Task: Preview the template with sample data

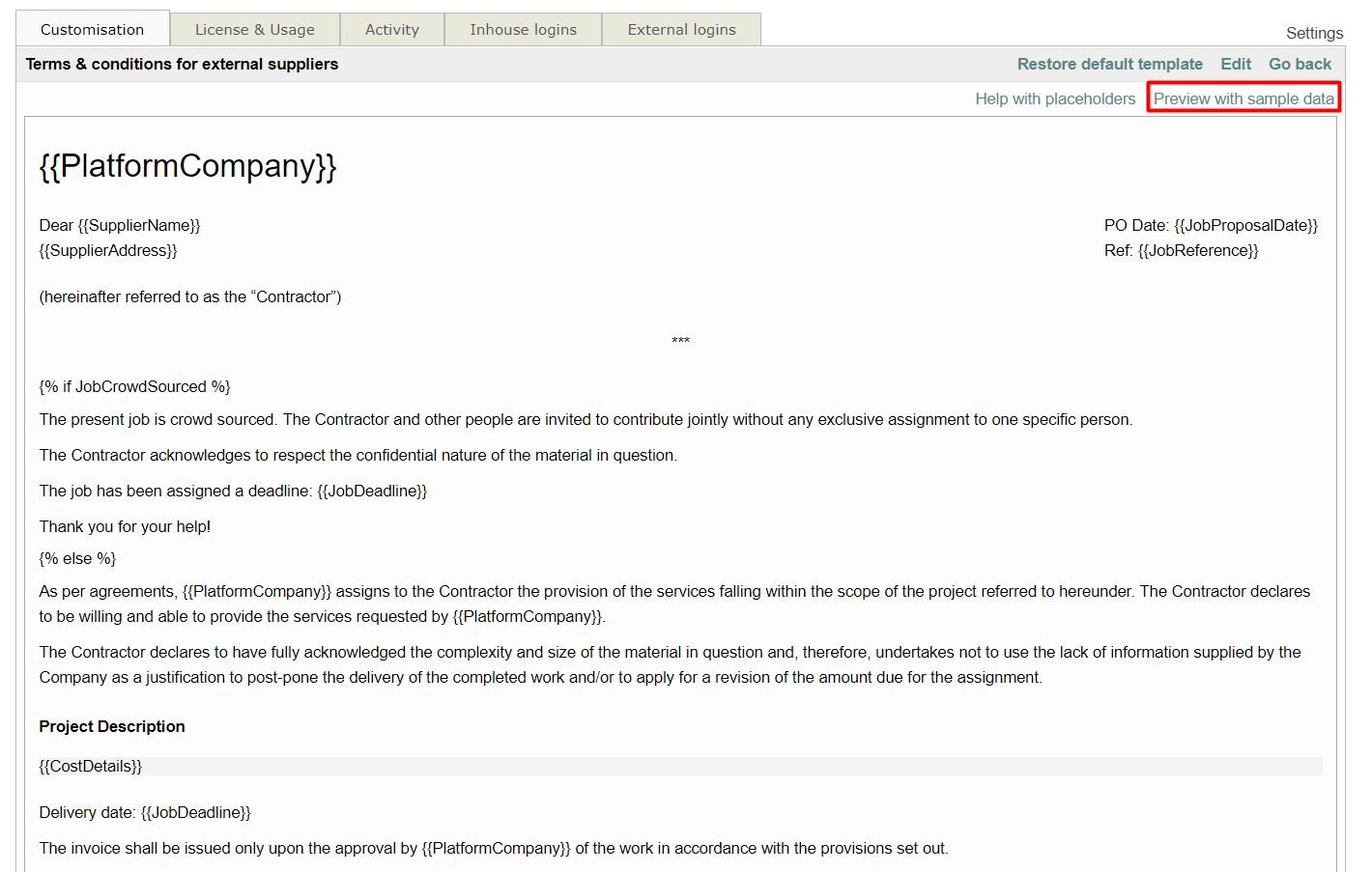Action: coord(1243,98)
